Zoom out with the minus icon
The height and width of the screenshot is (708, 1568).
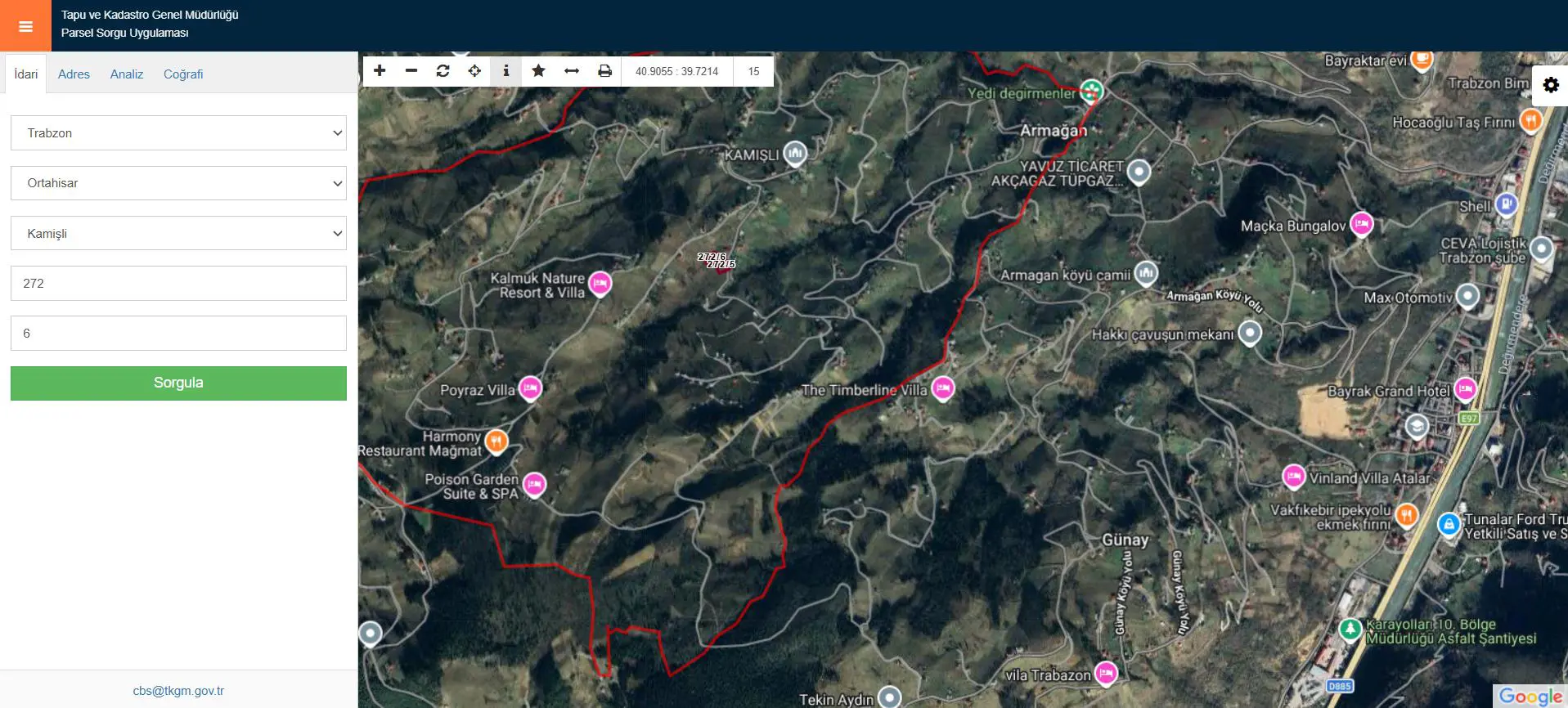(411, 71)
